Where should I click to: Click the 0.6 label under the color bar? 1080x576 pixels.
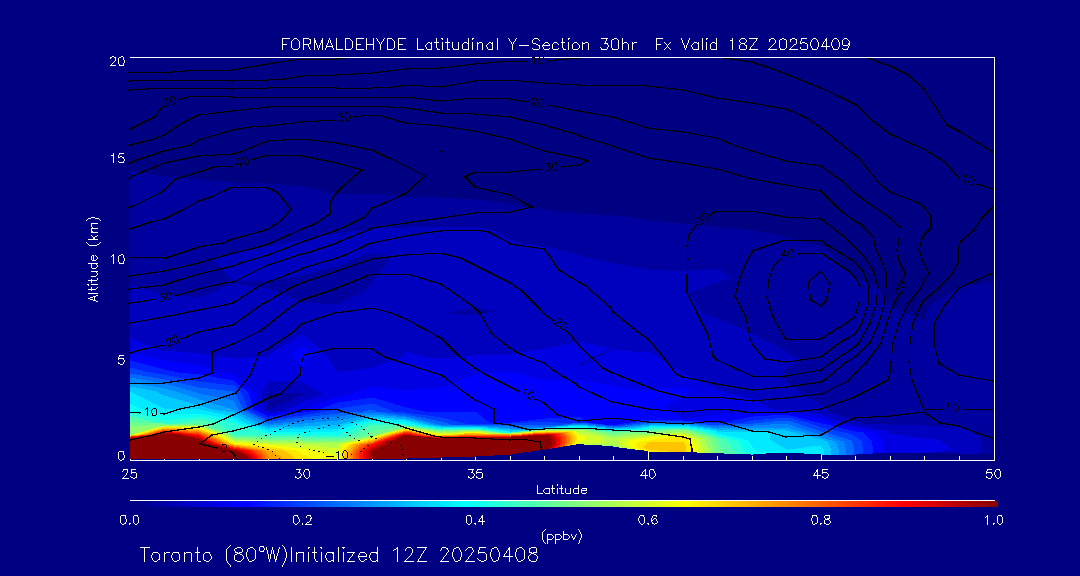(648, 520)
